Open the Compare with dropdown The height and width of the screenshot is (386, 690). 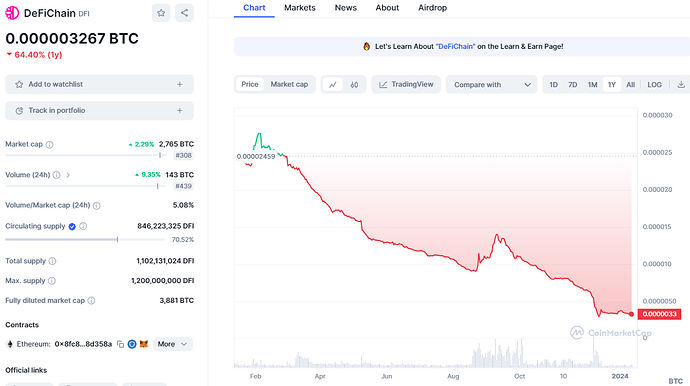pos(492,85)
